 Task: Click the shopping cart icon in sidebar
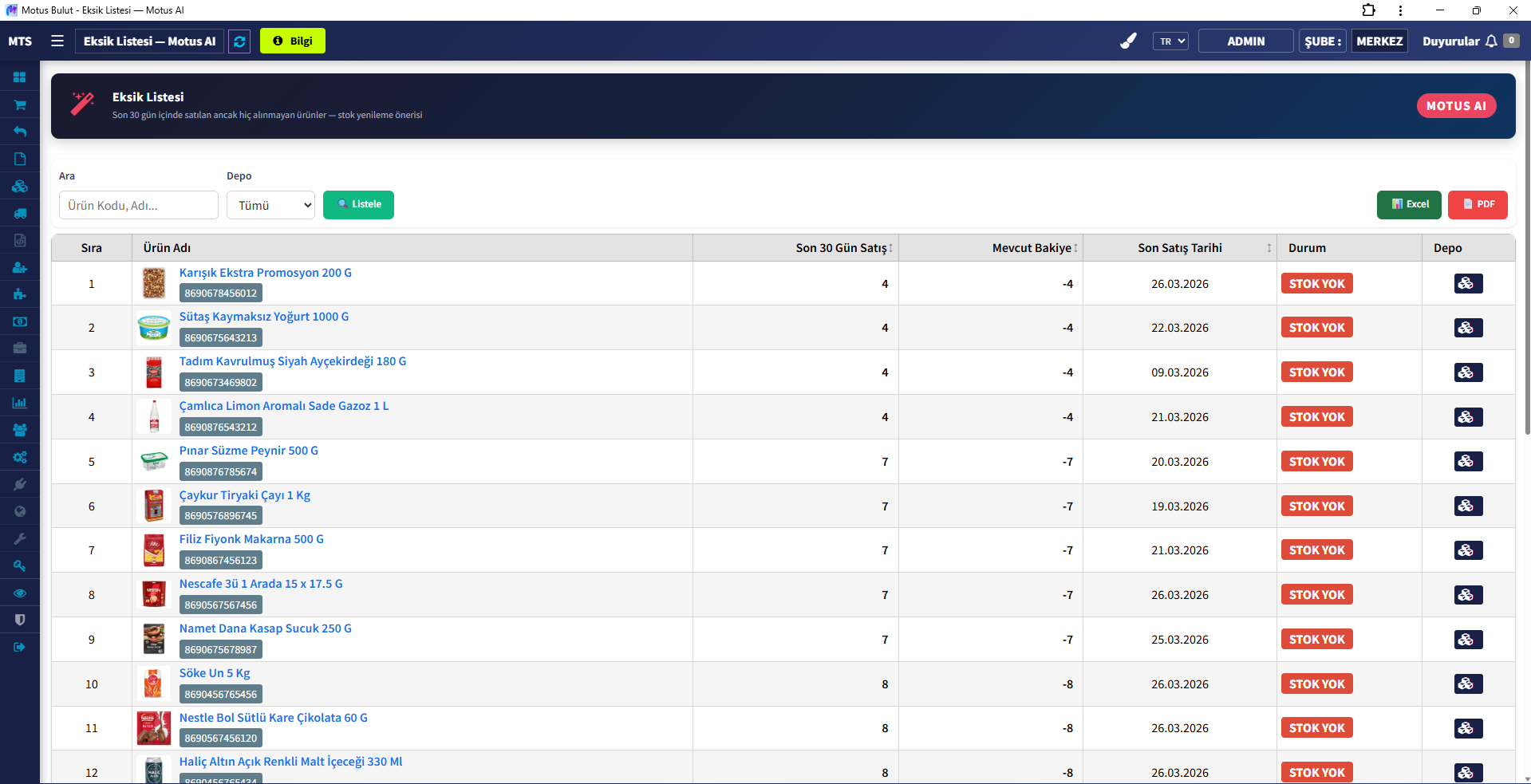click(x=20, y=104)
